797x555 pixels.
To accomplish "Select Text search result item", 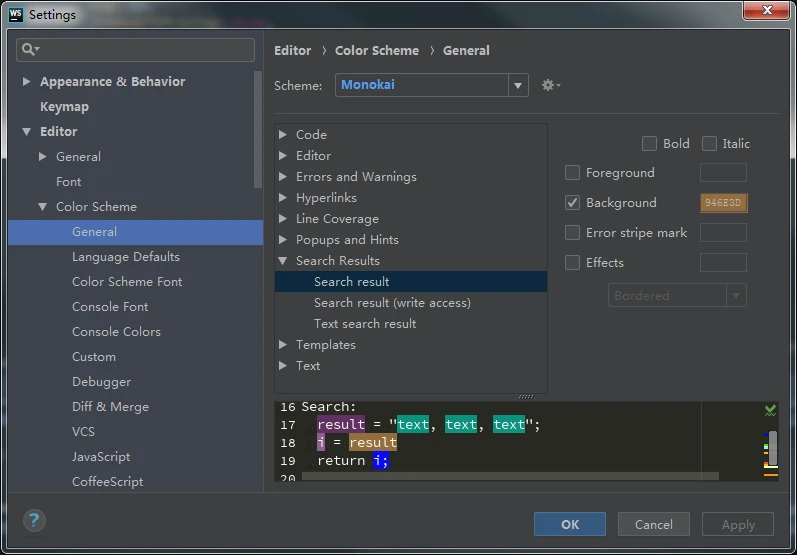I will pyautogui.click(x=365, y=323).
